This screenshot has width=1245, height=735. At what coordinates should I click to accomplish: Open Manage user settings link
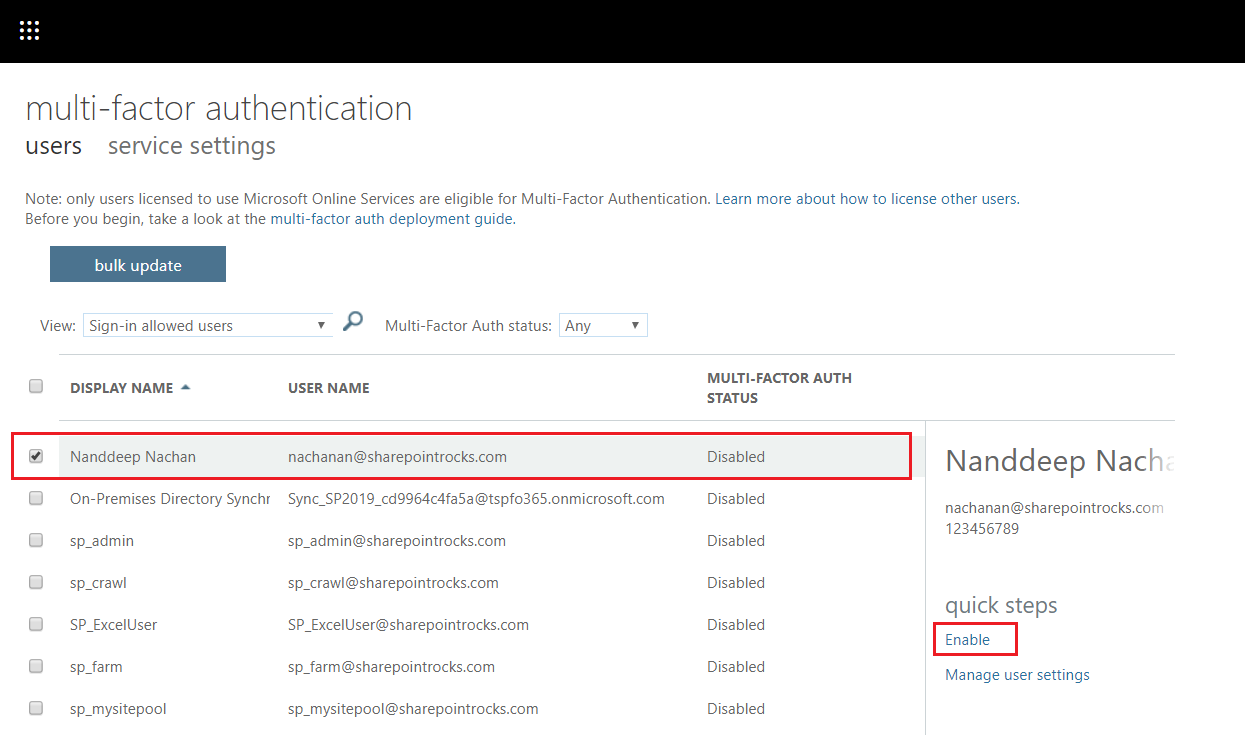(1017, 675)
